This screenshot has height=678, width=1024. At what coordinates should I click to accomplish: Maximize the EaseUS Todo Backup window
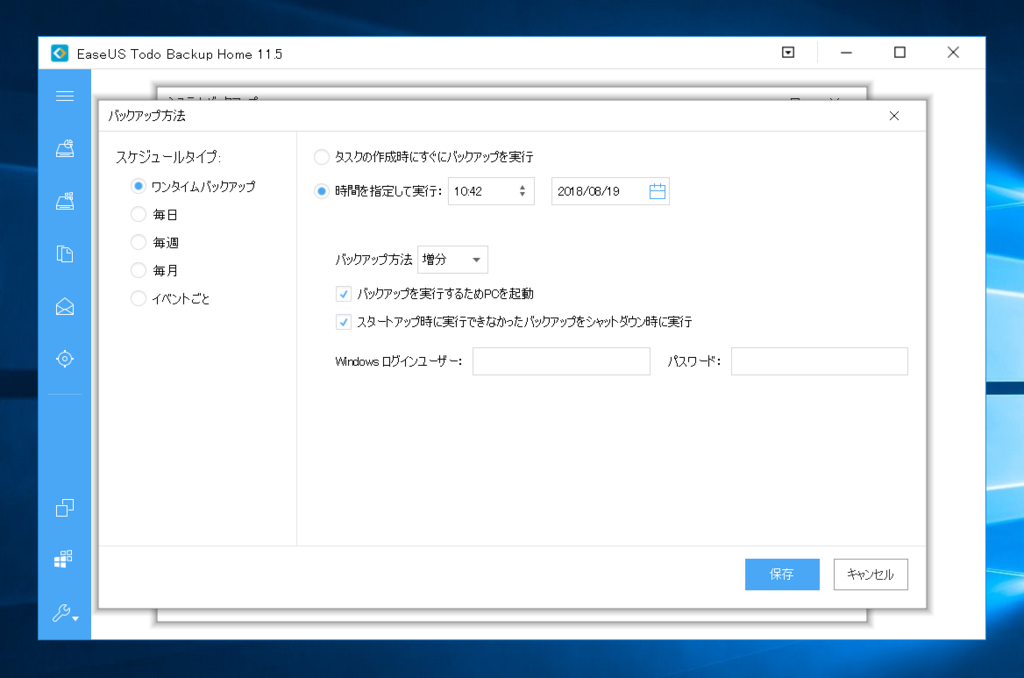[x=900, y=53]
